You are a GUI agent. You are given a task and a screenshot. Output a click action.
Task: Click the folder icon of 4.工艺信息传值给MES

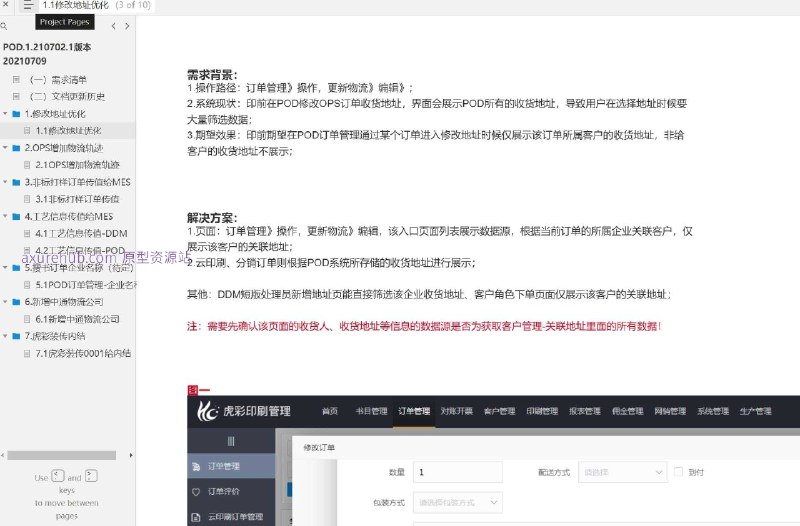click(x=16, y=216)
